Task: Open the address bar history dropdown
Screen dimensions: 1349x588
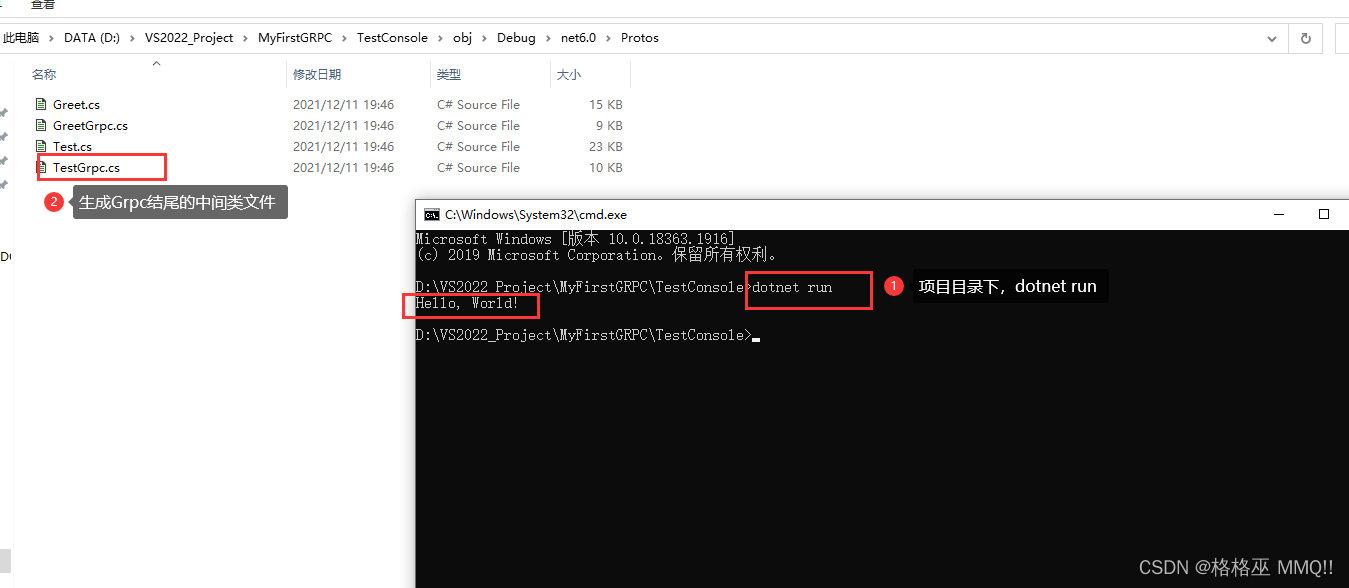Action: [x=1272, y=38]
